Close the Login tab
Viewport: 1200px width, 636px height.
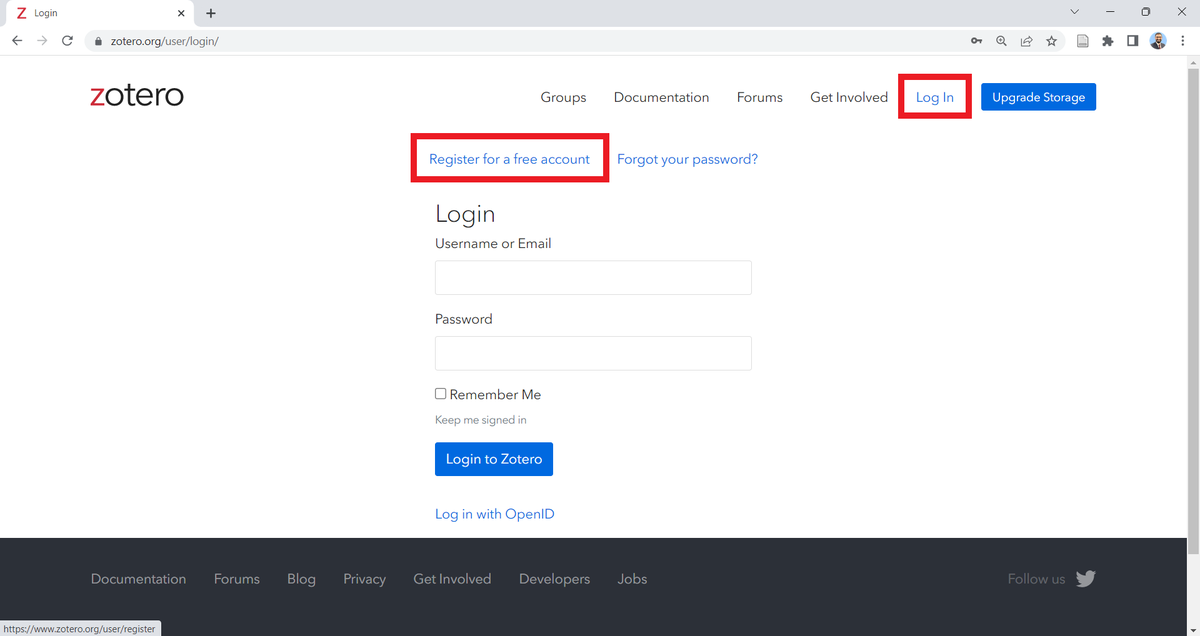[x=181, y=13]
